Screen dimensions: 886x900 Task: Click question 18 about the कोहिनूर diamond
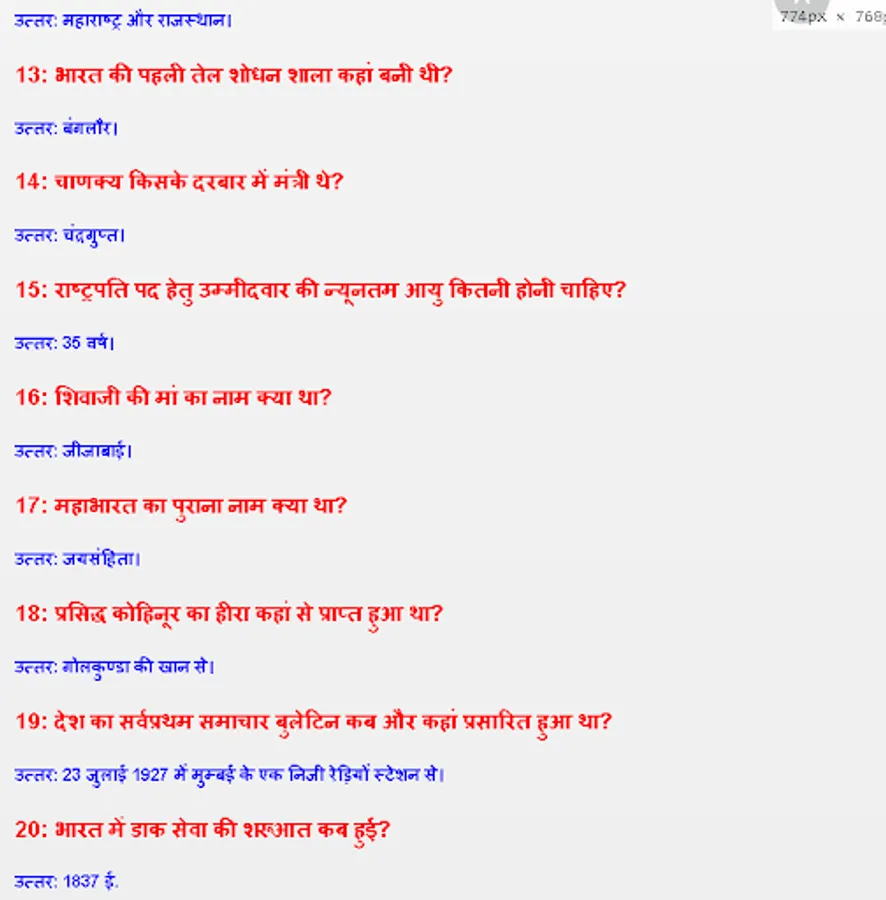229,614
